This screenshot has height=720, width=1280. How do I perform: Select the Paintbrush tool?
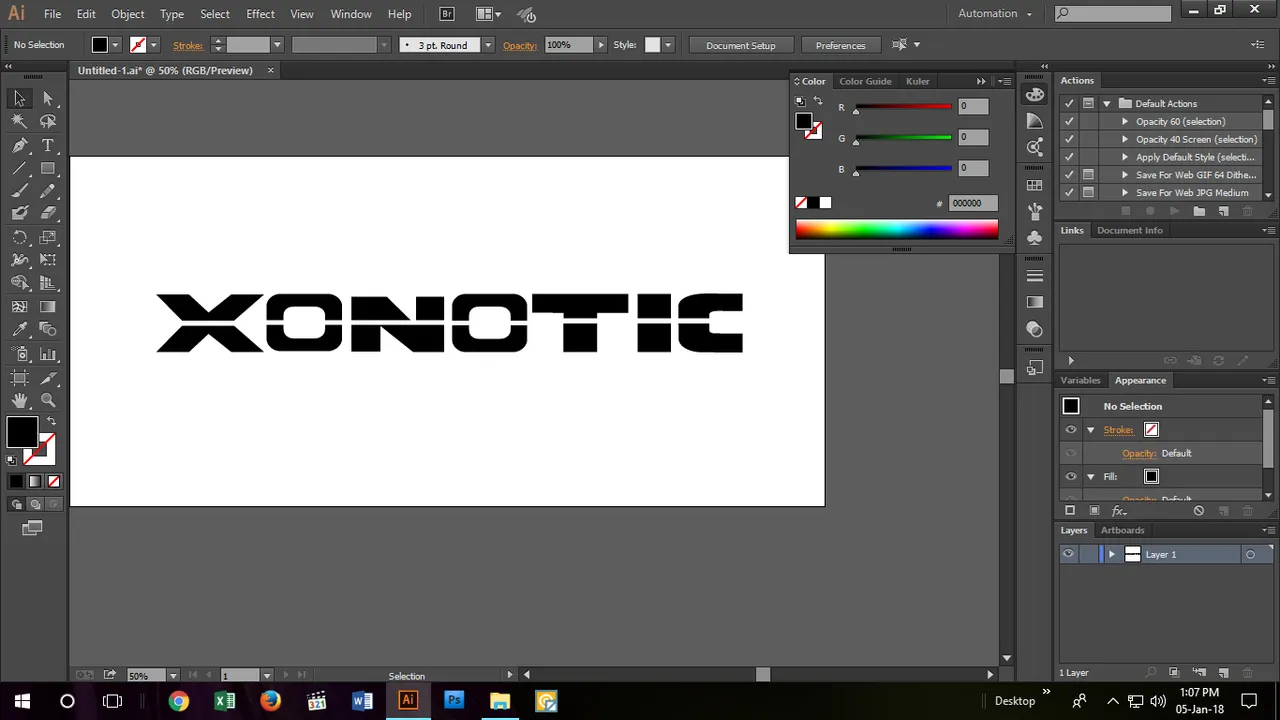[19, 191]
